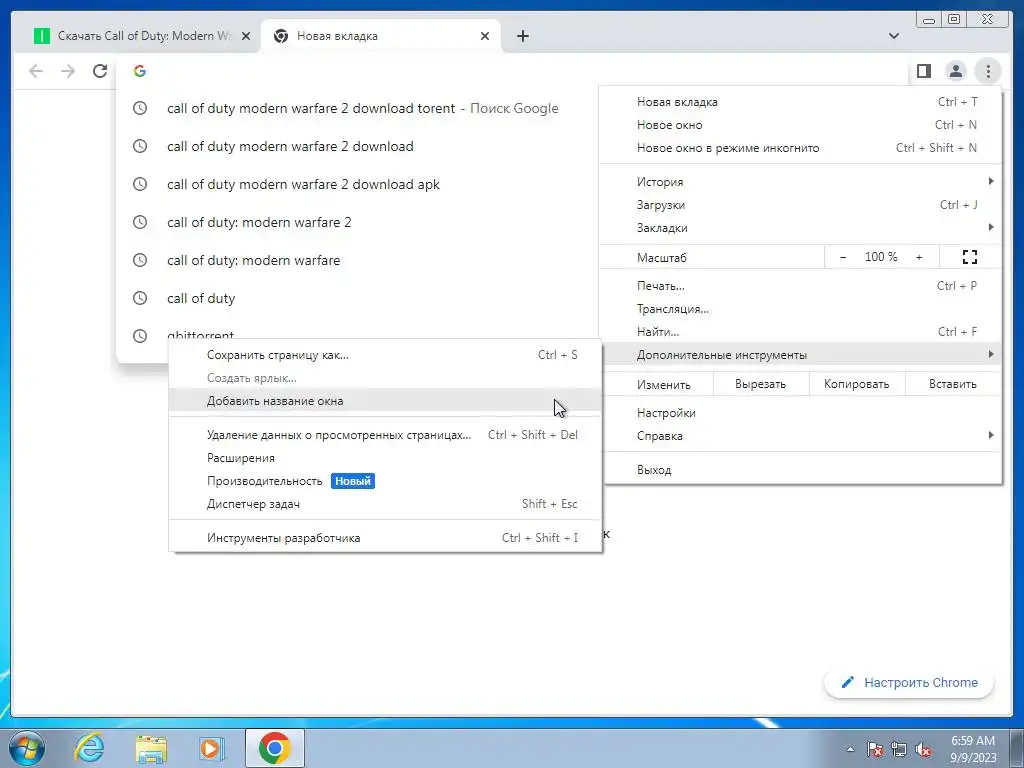Screen dimensions: 1024x768
Task: Expand the Закладки submenu
Action: click(801, 227)
